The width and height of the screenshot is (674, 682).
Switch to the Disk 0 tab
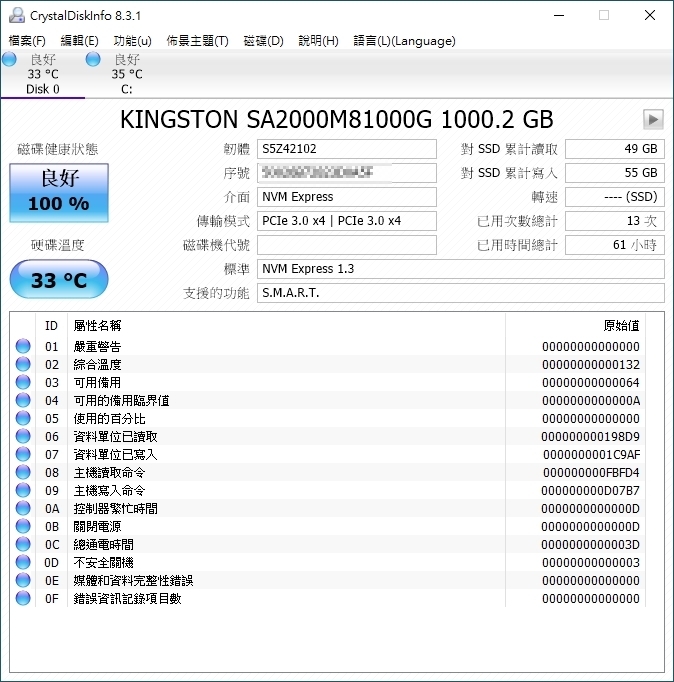click(42, 75)
